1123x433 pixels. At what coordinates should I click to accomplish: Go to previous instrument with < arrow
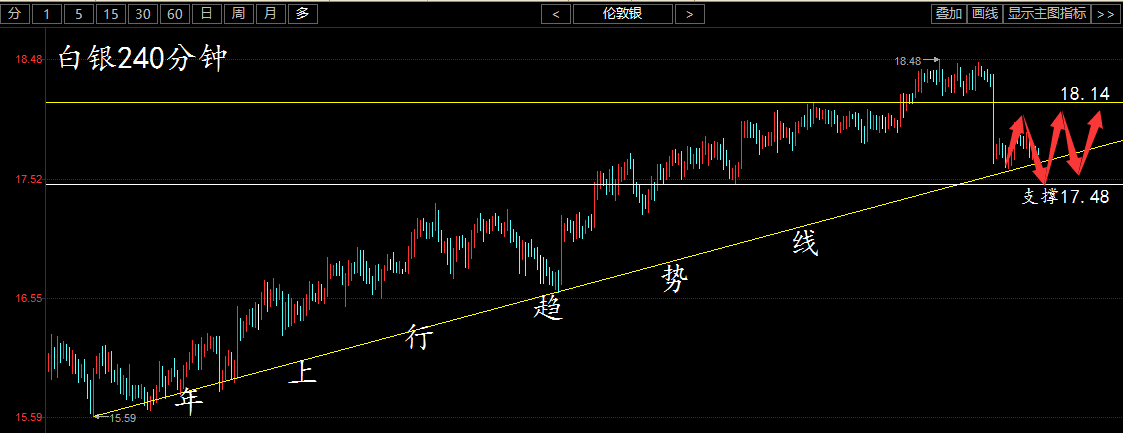coord(555,13)
